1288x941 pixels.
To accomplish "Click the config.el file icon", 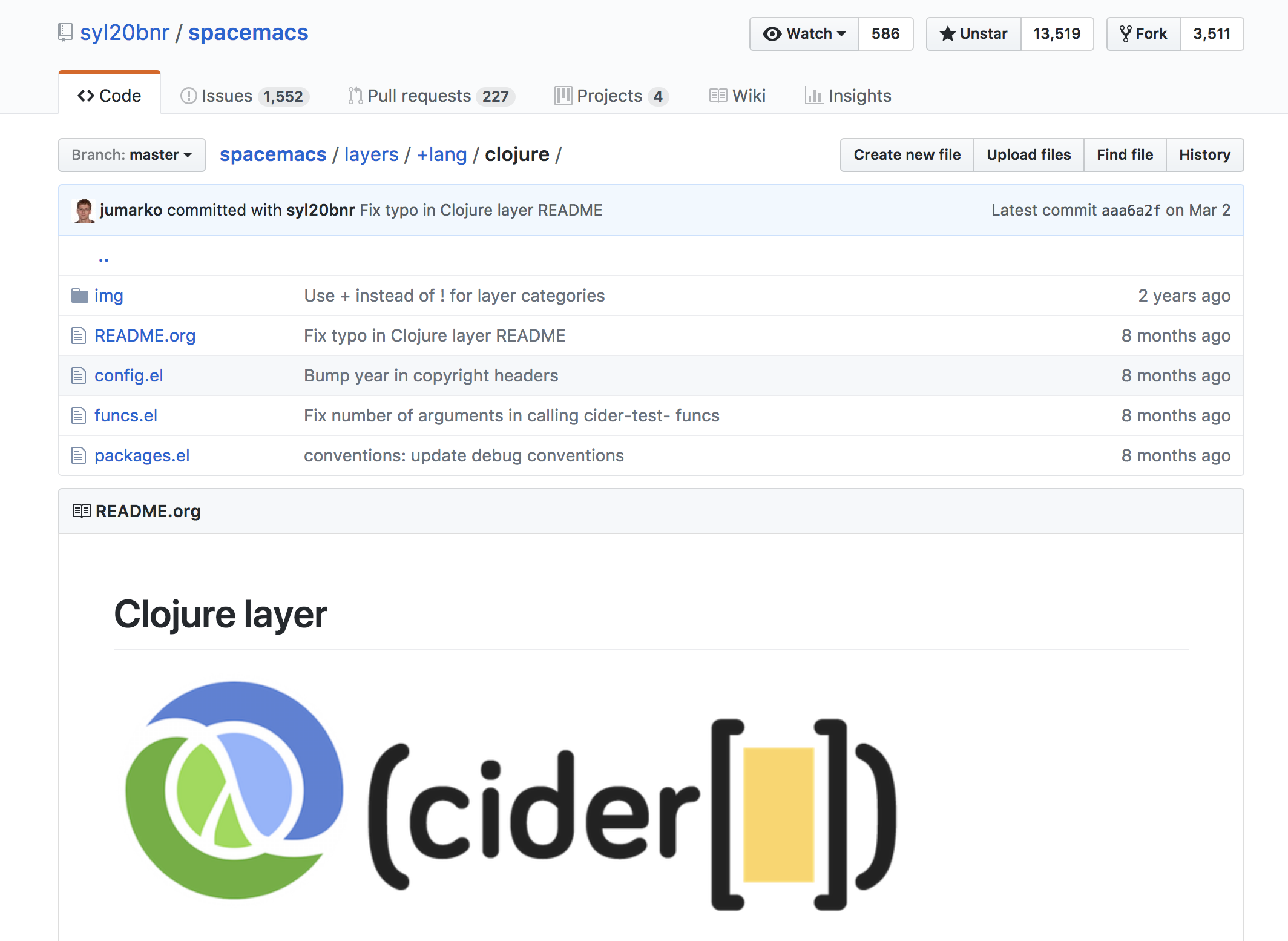I will 79,375.
